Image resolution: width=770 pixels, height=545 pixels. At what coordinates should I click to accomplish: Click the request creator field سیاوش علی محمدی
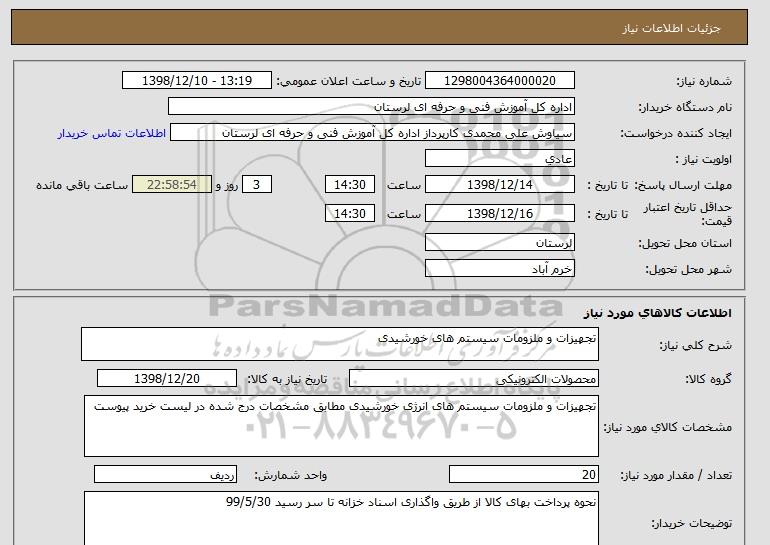coord(372,133)
